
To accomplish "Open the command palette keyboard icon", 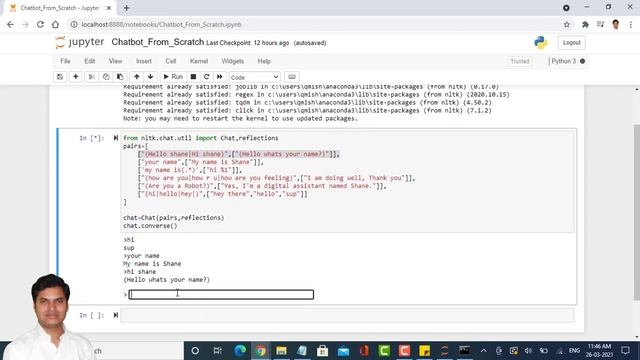I will point(291,77).
